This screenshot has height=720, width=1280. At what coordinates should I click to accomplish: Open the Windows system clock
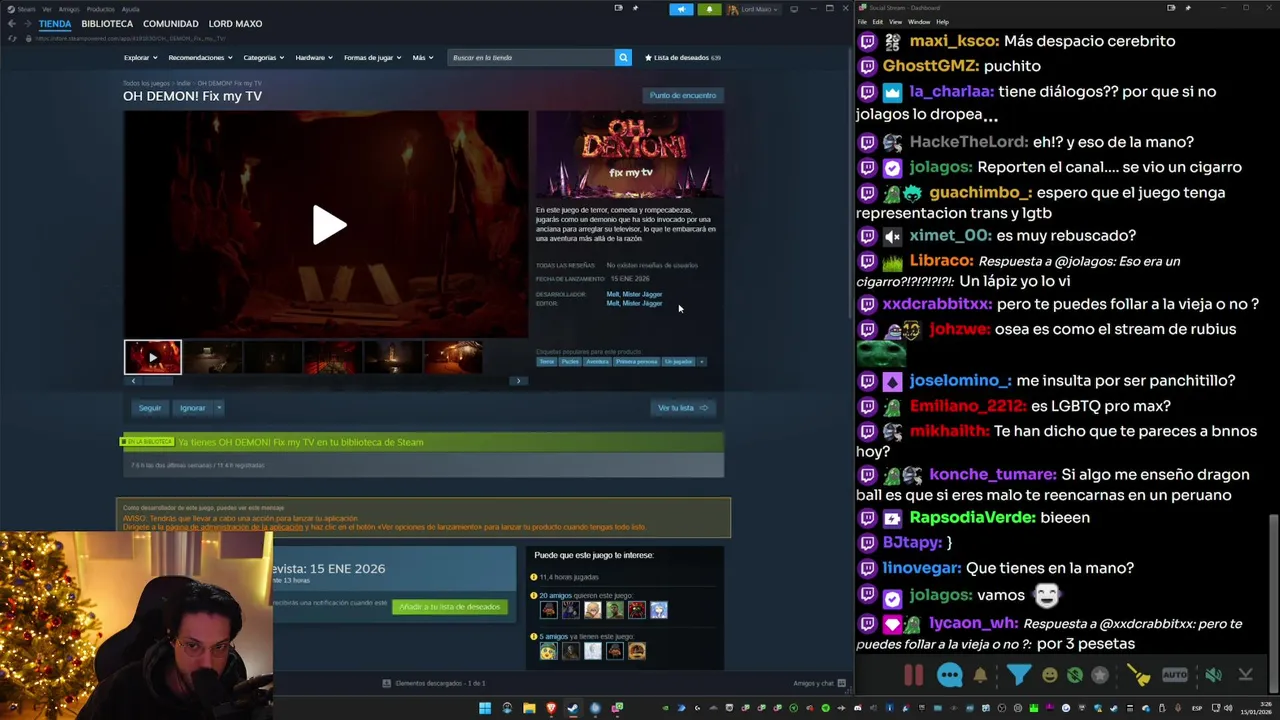1256,708
